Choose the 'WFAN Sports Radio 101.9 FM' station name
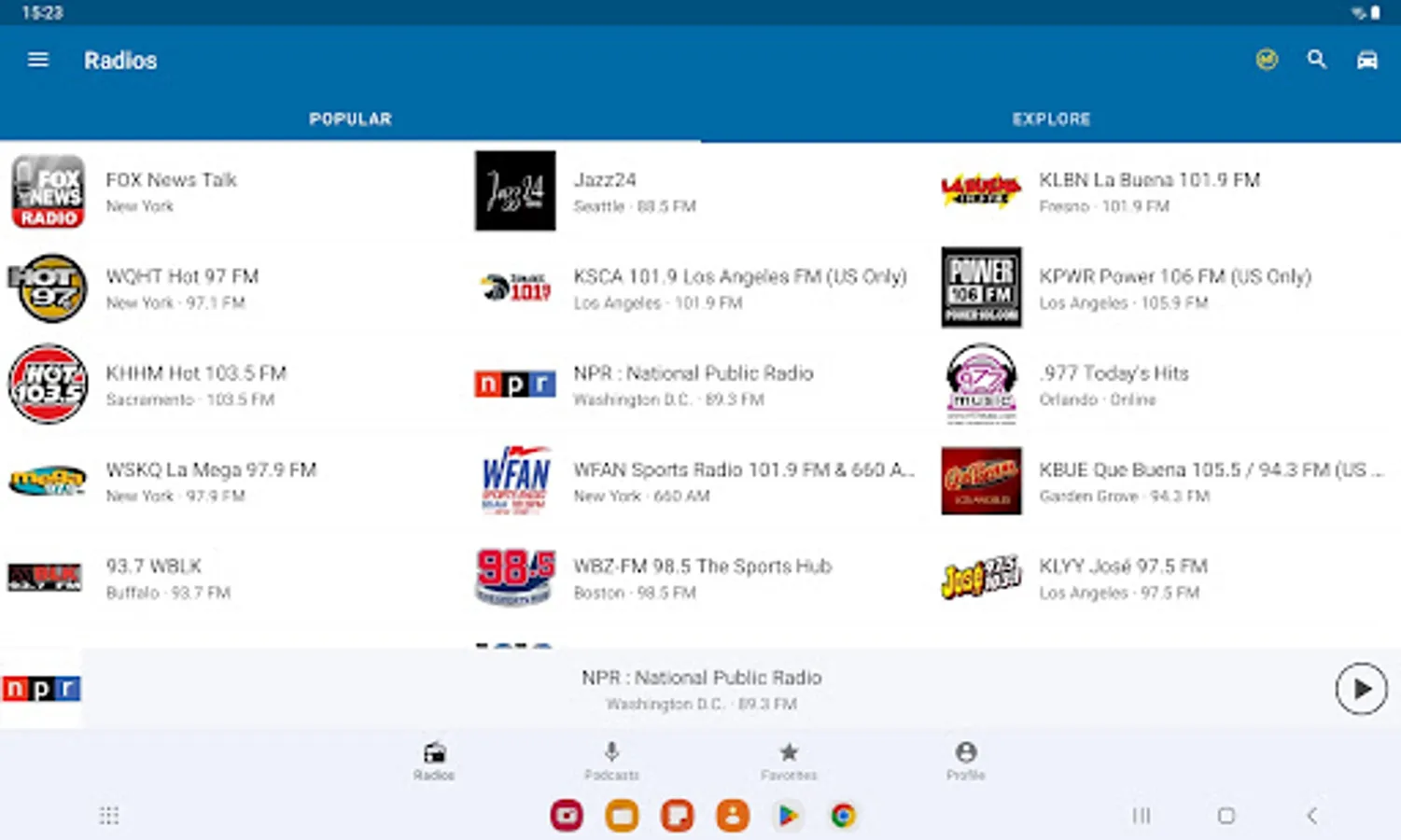Screen dimensions: 1401x840 [744, 469]
